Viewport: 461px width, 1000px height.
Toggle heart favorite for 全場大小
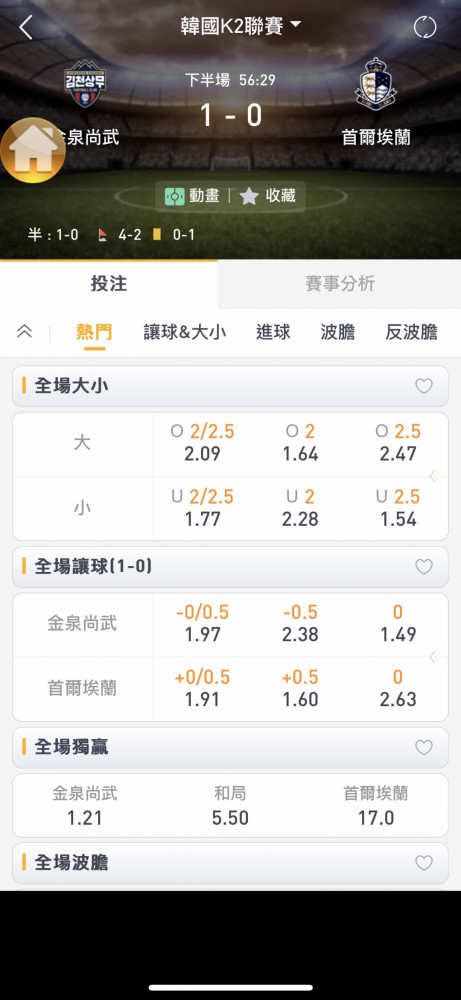coord(424,386)
